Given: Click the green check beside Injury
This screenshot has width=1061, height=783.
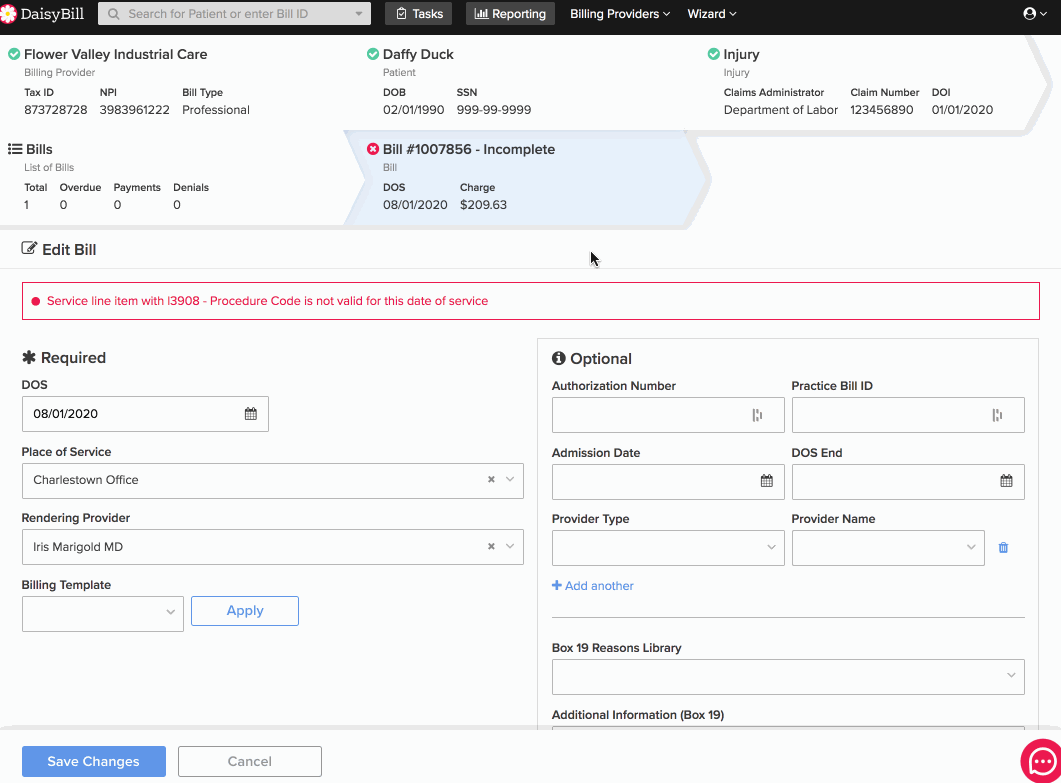Looking at the screenshot, I should [714, 54].
